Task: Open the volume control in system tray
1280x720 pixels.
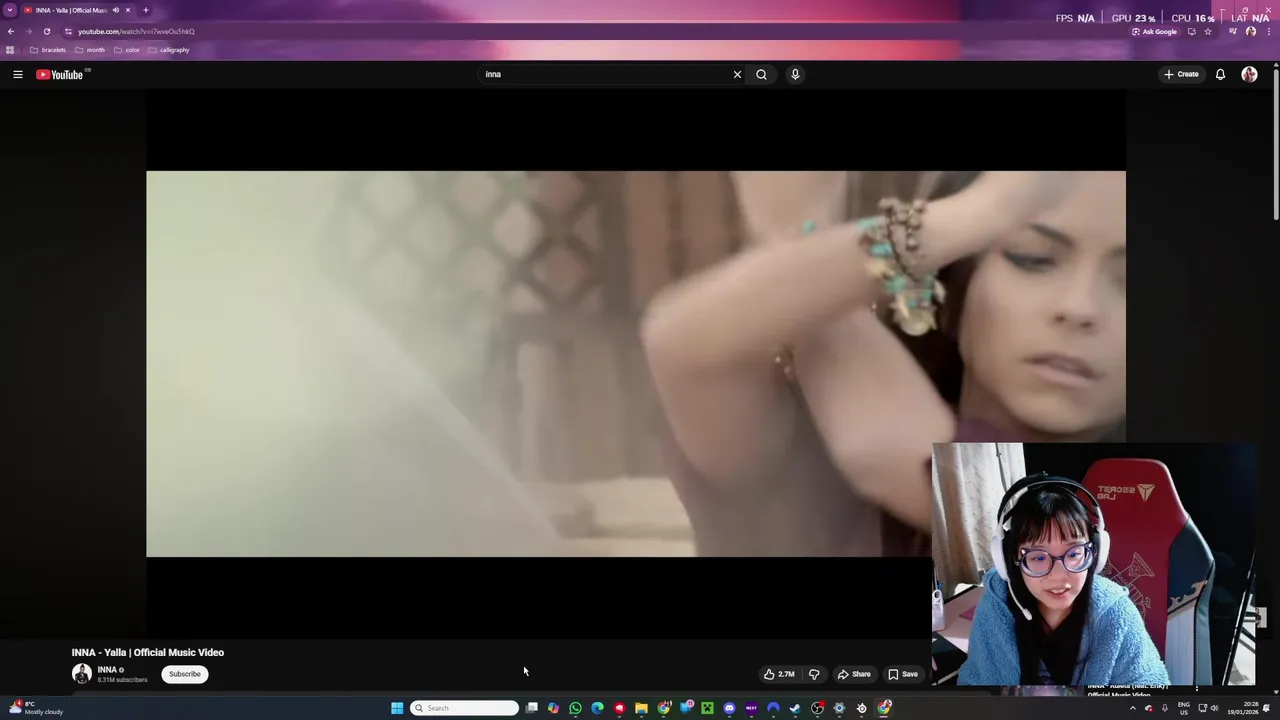Action: coord(1214,708)
